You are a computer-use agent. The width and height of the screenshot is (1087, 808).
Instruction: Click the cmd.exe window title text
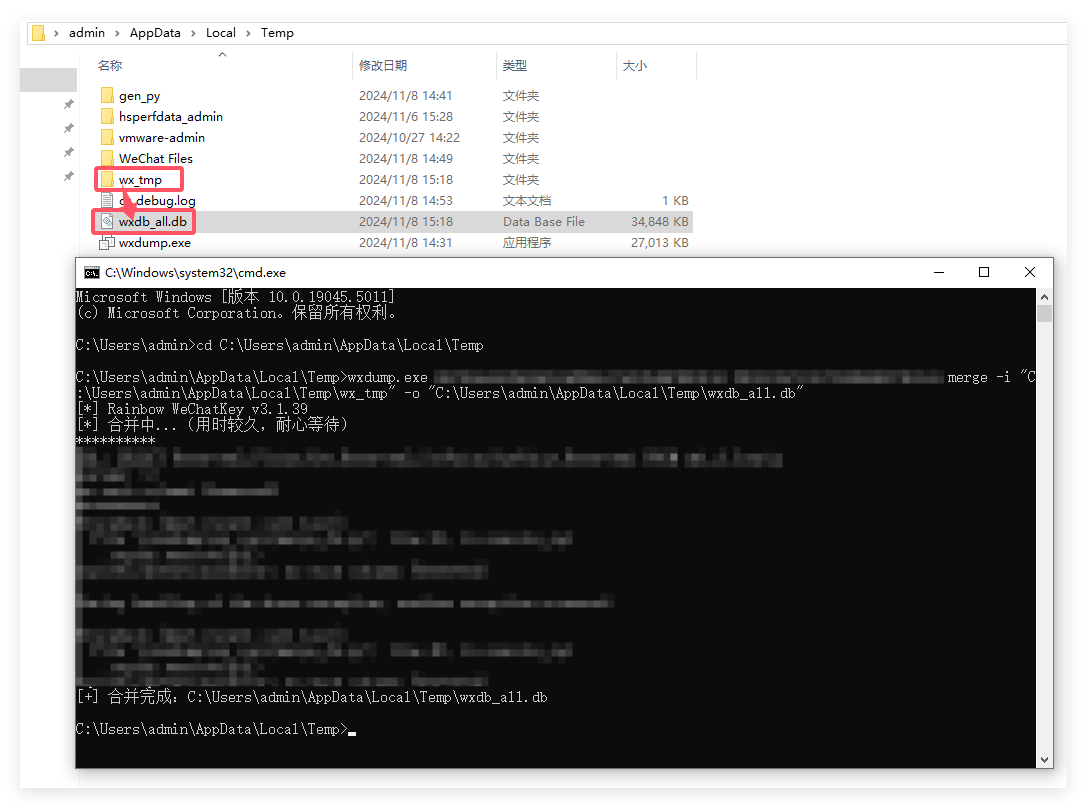pyautogui.click(x=195, y=272)
